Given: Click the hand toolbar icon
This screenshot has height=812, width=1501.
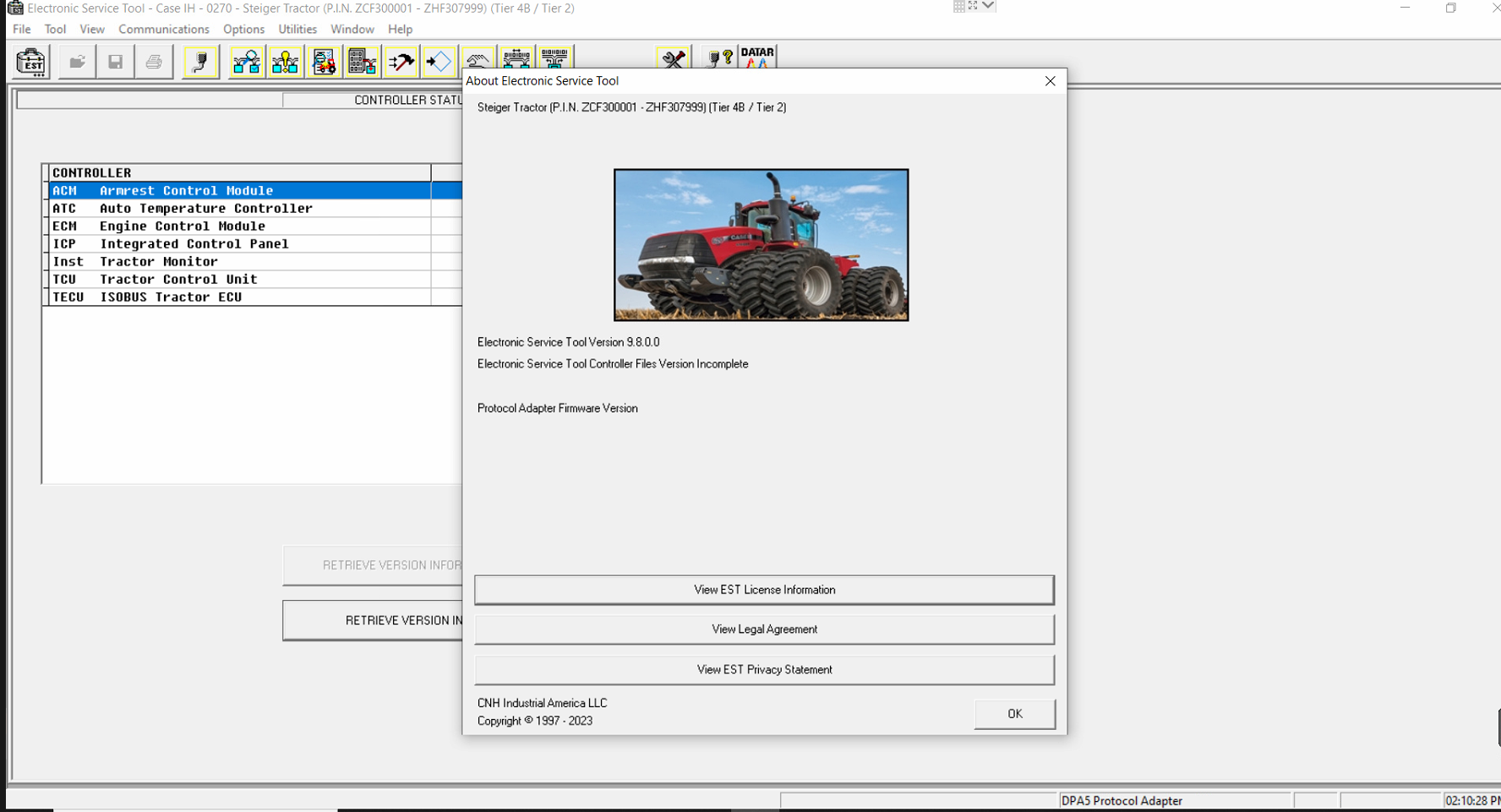Looking at the screenshot, I should pyautogui.click(x=478, y=57).
